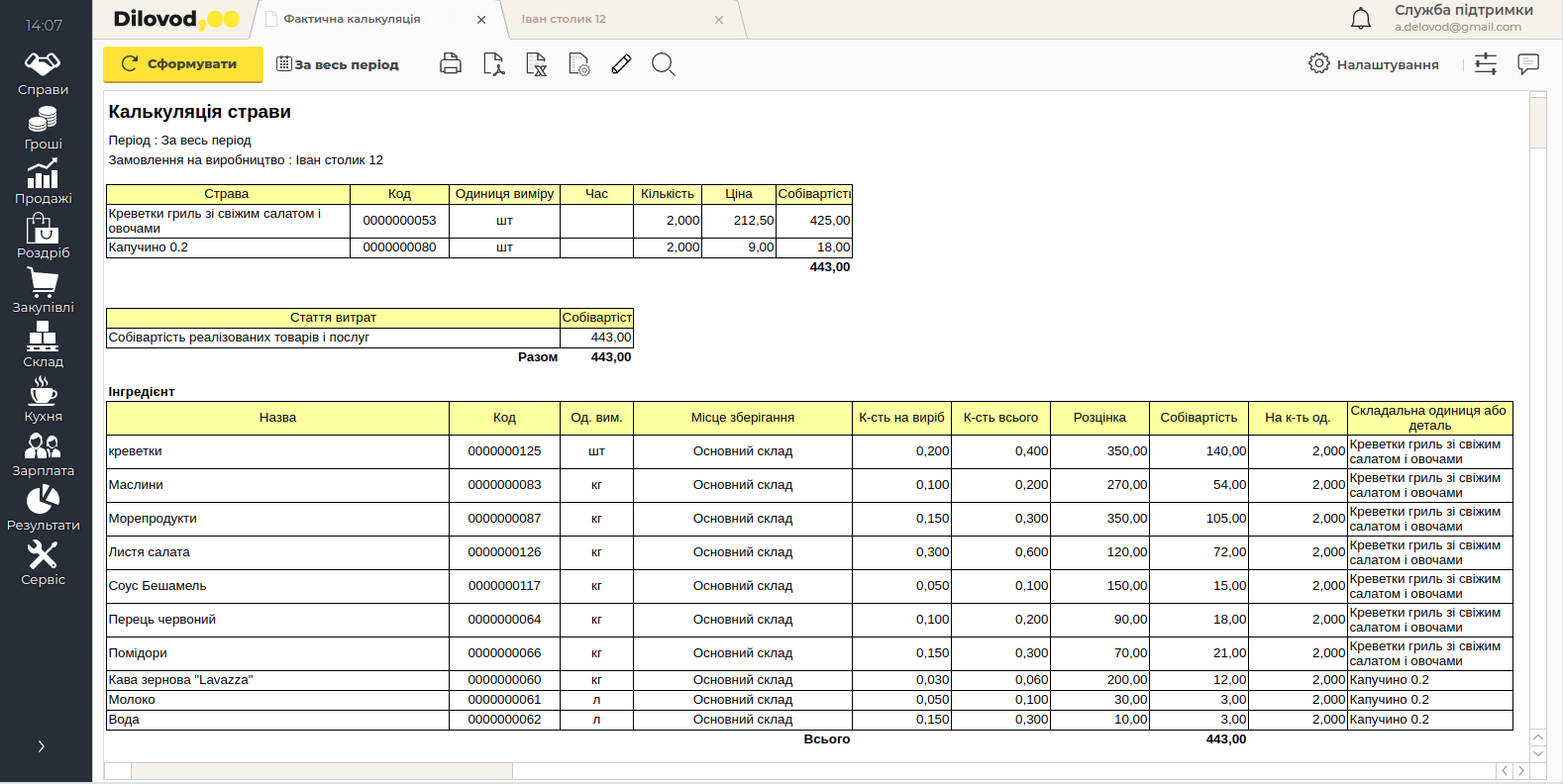The height and width of the screenshot is (784, 1563).
Task: Click the horizontal scrollbar thumb
Action: coord(321,771)
